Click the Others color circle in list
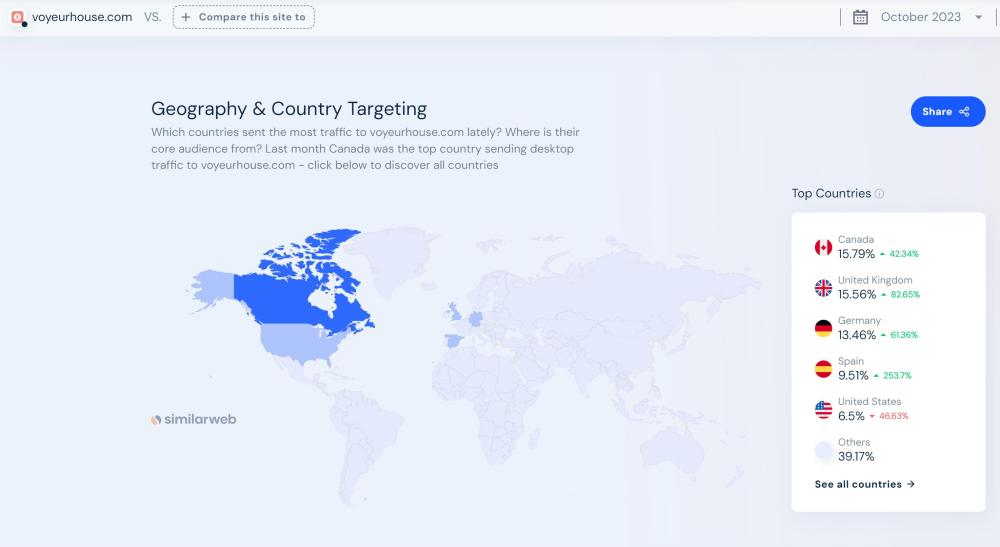1000x547 pixels. click(823, 450)
